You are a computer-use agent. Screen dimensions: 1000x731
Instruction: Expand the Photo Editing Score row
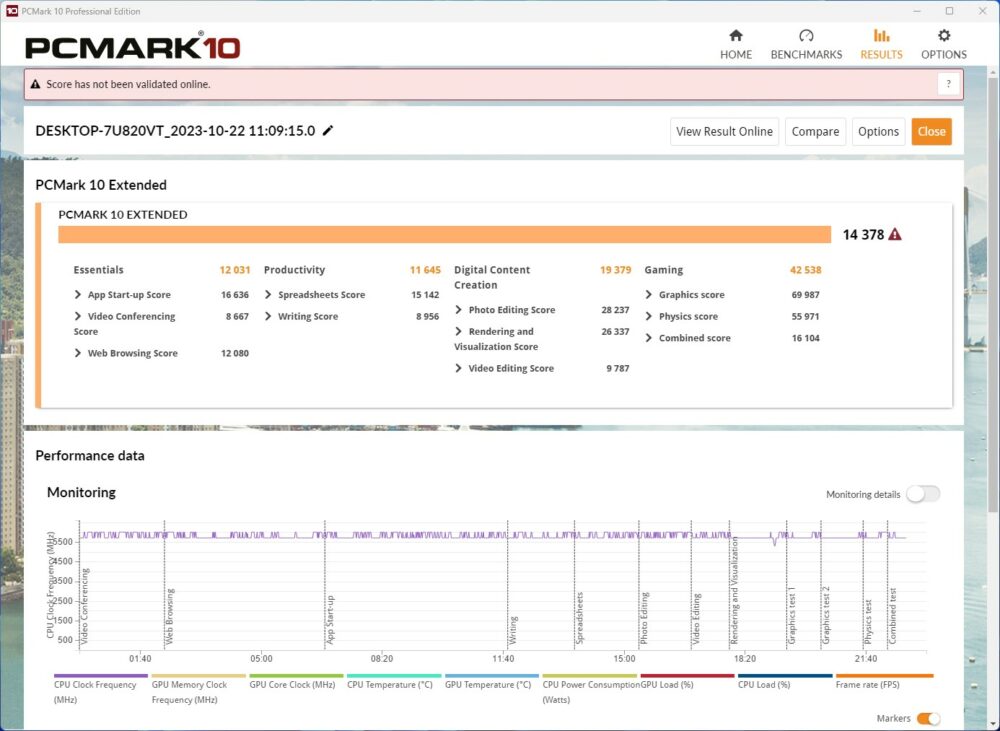459,310
